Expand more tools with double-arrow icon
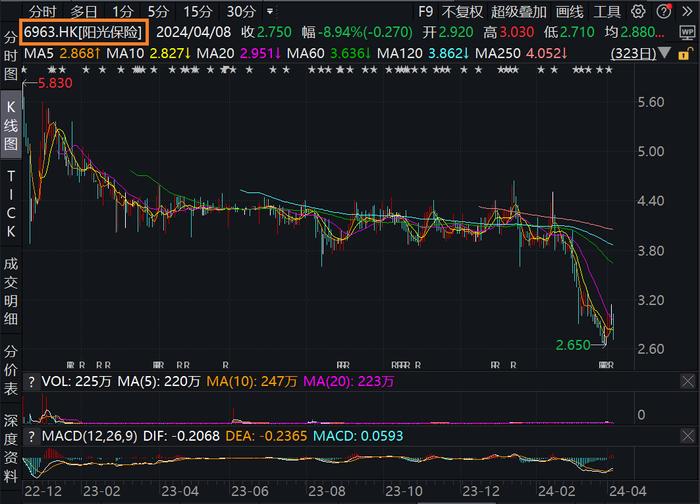The width and height of the screenshot is (700, 504). click(x=687, y=12)
